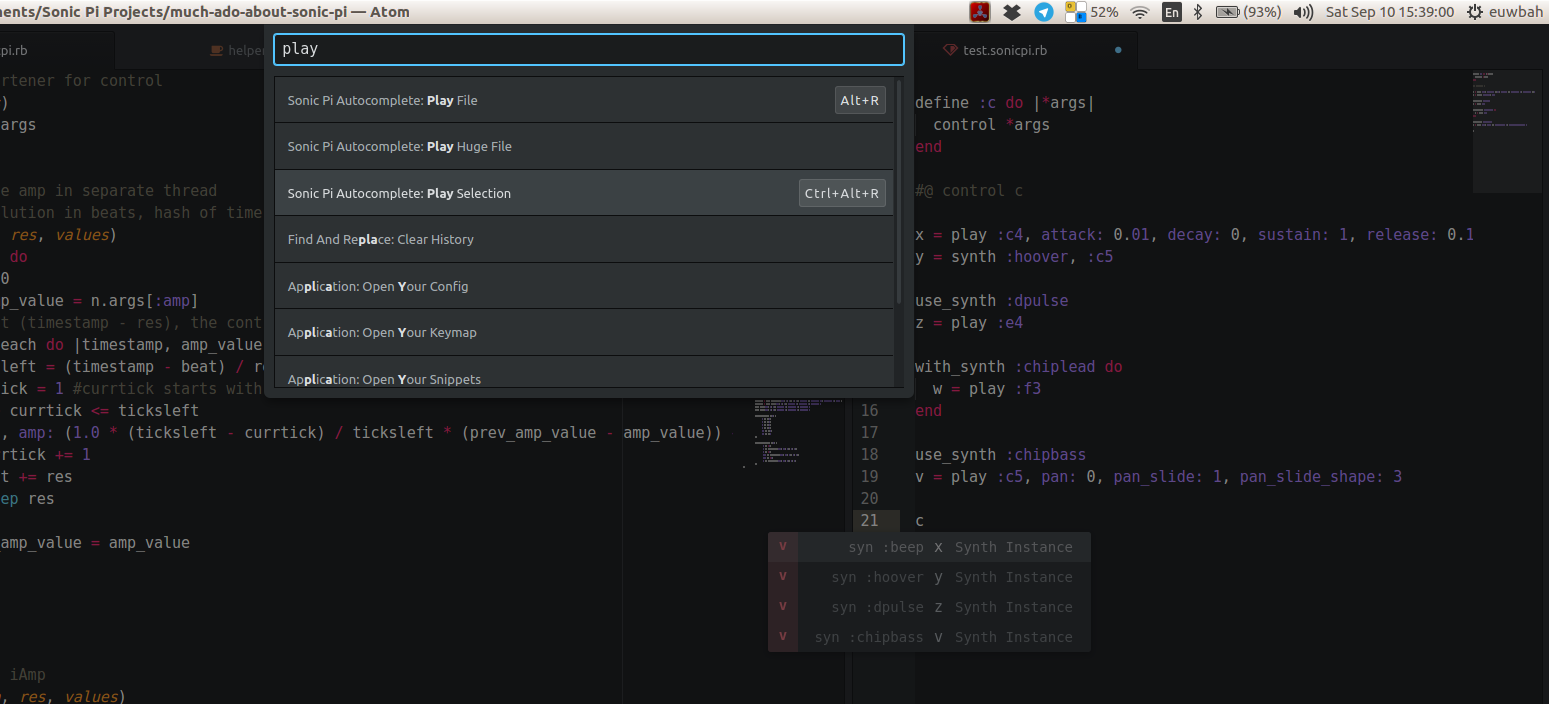This screenshot has height=704, width=1549.
Task: Choose Application: Open Your Config
Action: click(x=584, y=286)
